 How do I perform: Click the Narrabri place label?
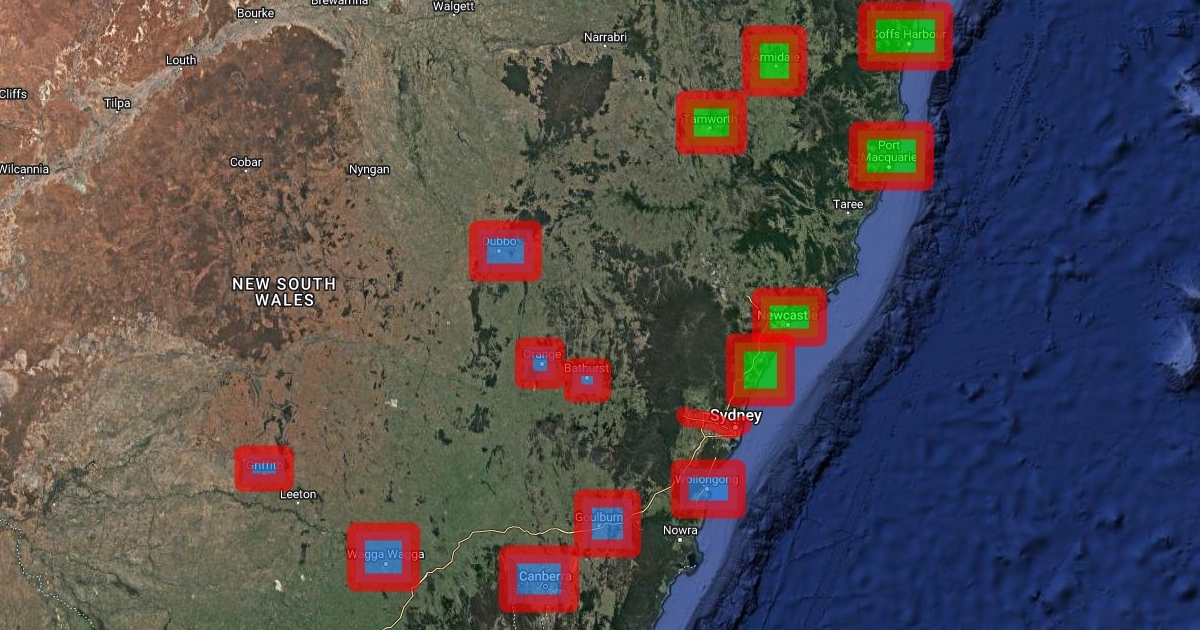click(605, 38)
